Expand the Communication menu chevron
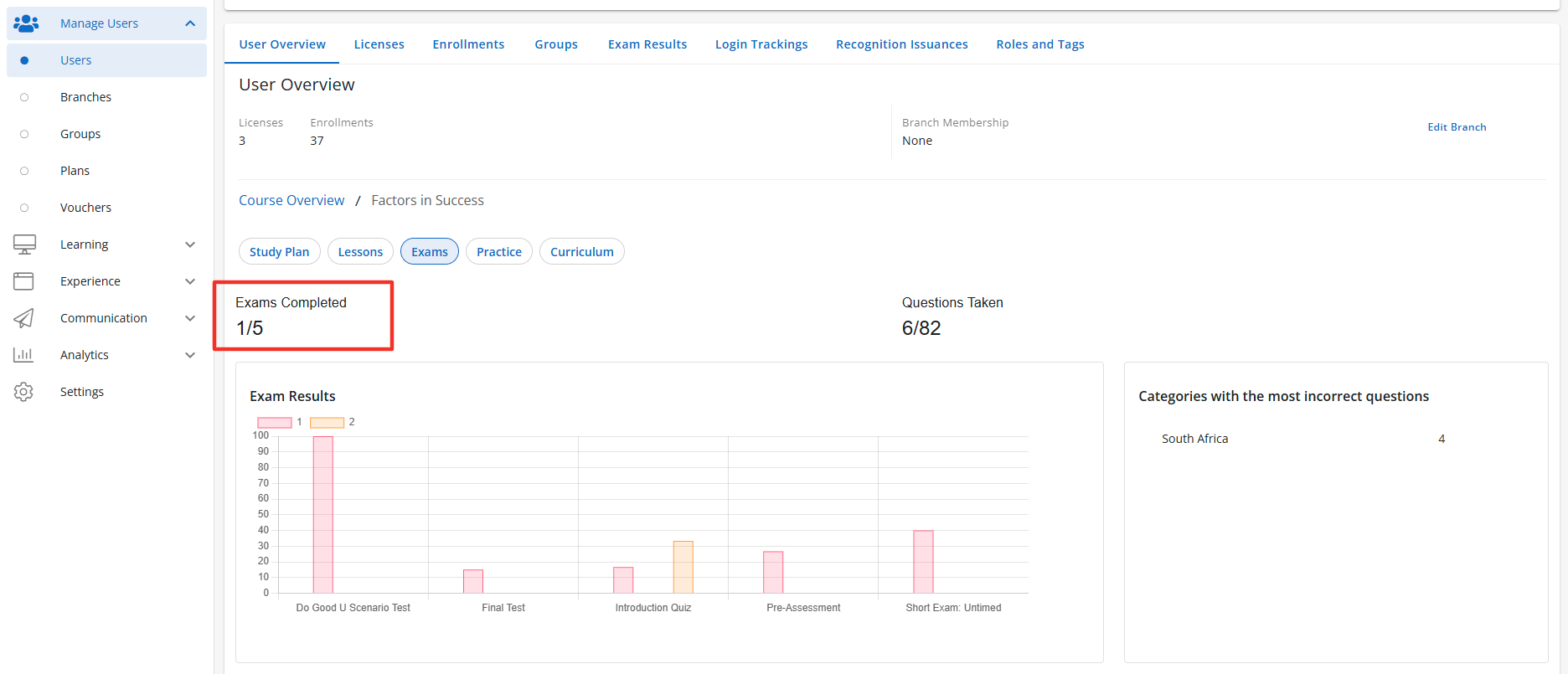This screenshot has height=674, width=1568. click(190, 318)
